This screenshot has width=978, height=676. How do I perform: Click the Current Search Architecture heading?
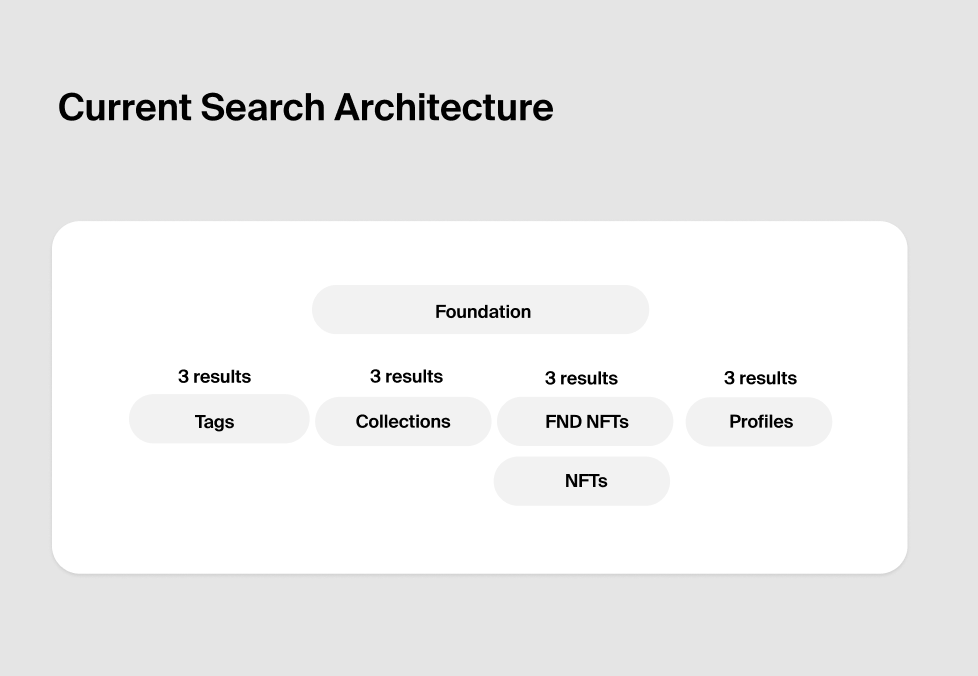click(306, 107)
